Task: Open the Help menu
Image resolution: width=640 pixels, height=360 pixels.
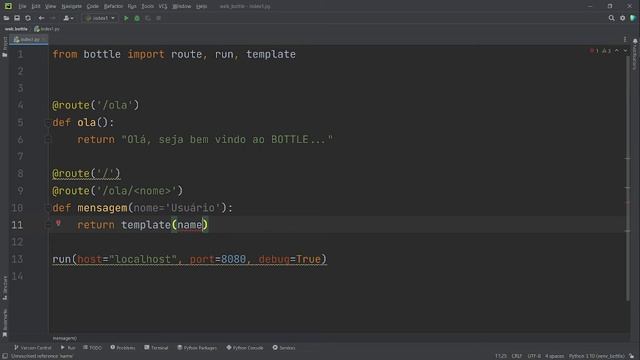Action: tap(201, 6)
